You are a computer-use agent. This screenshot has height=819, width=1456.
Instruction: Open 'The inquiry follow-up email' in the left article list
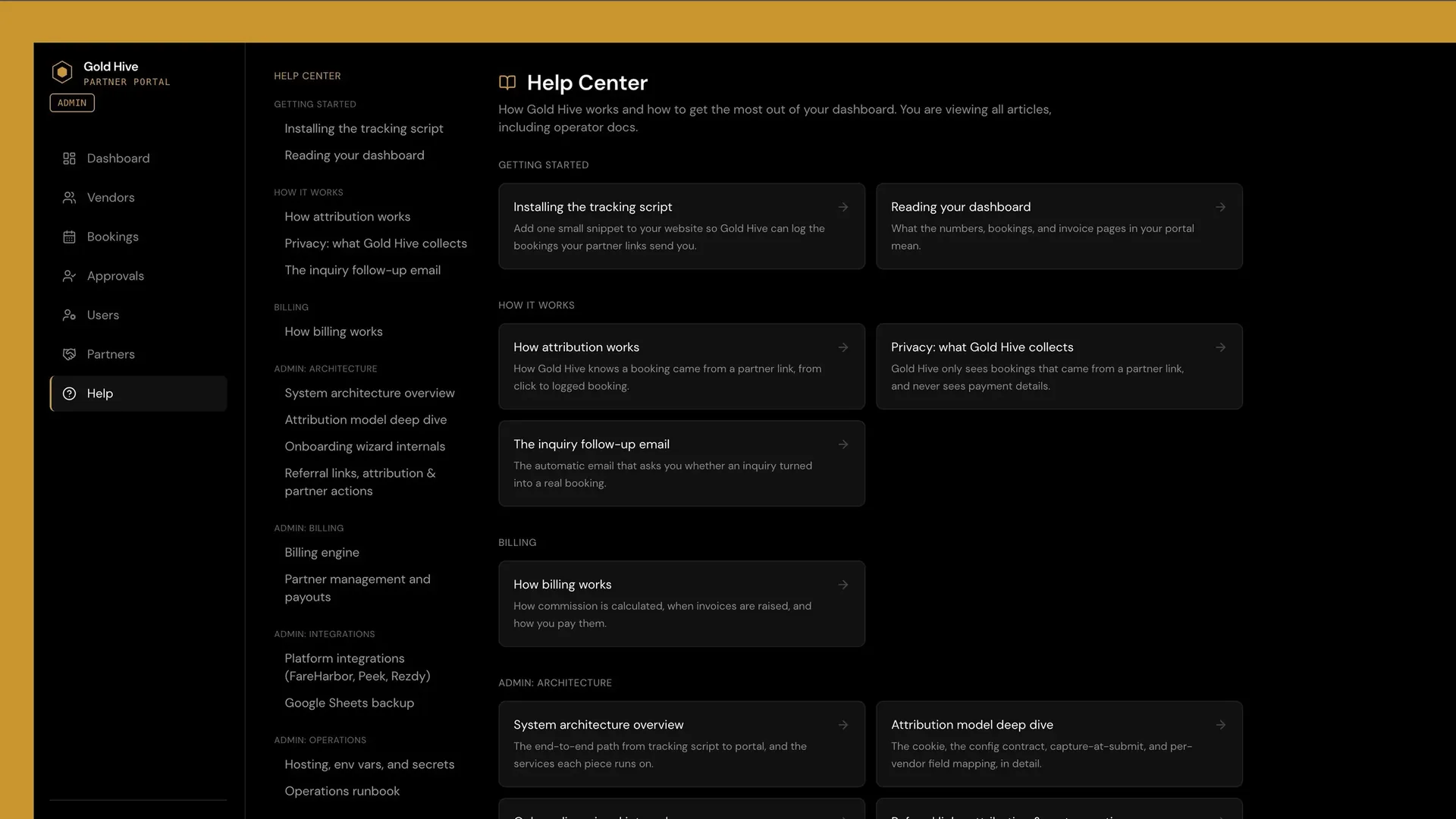pos(362,270)
